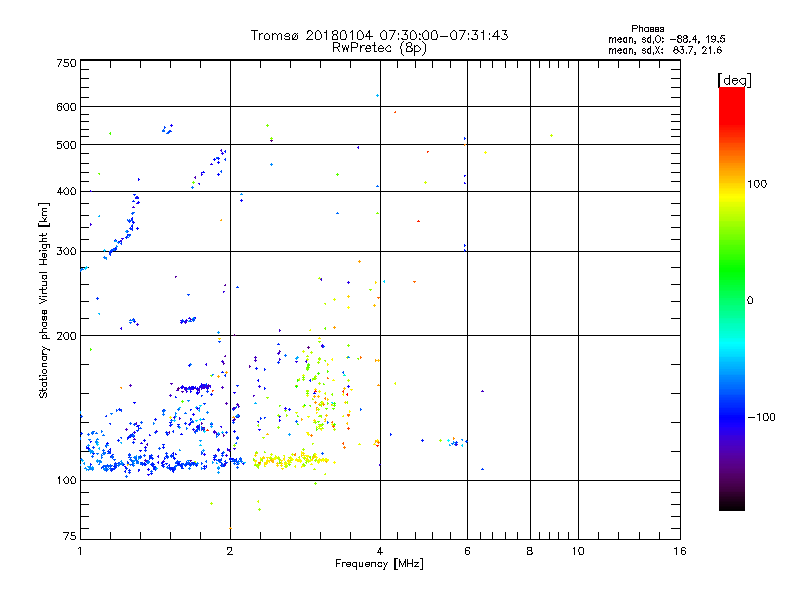Click the y-axis label '750'
Viewport: 800px width, 600px height.
(x=66, y=63)
